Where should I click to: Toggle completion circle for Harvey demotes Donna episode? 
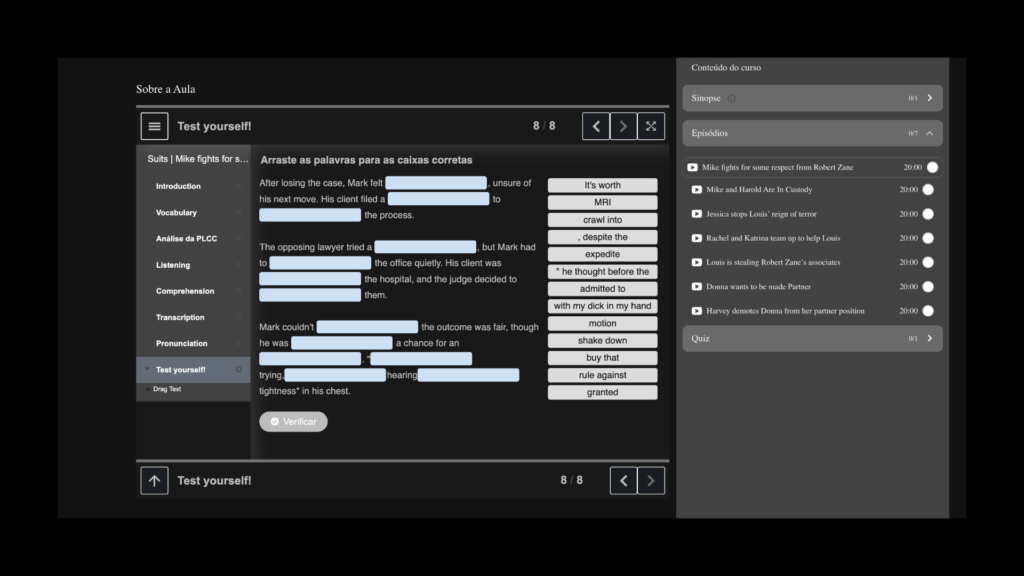click(x=928, y=311)
